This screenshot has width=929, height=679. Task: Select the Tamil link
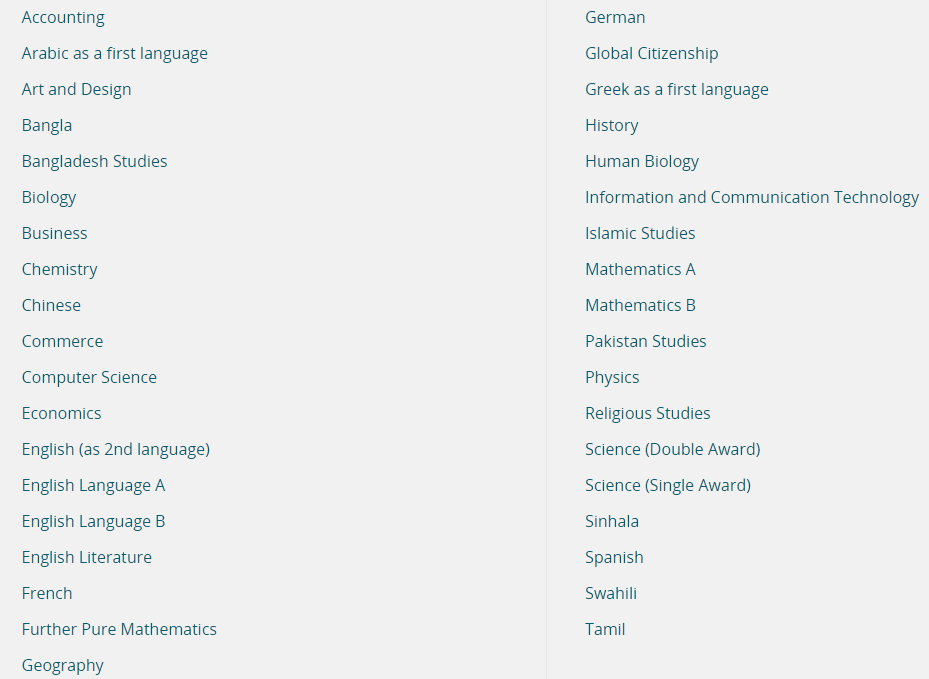coord(606,629)
